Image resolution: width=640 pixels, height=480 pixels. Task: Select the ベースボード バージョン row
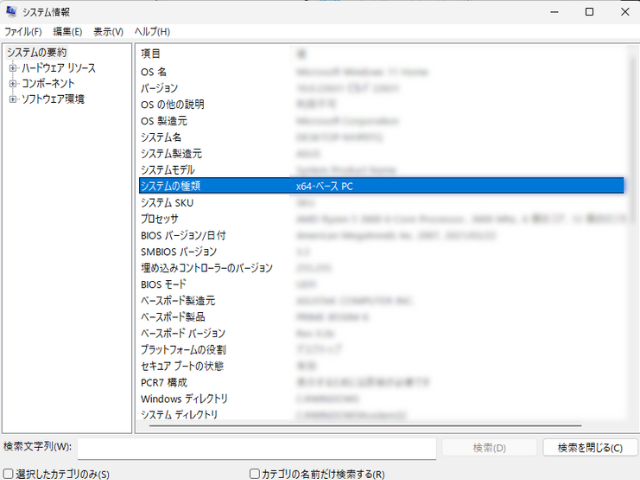point(381,333)
